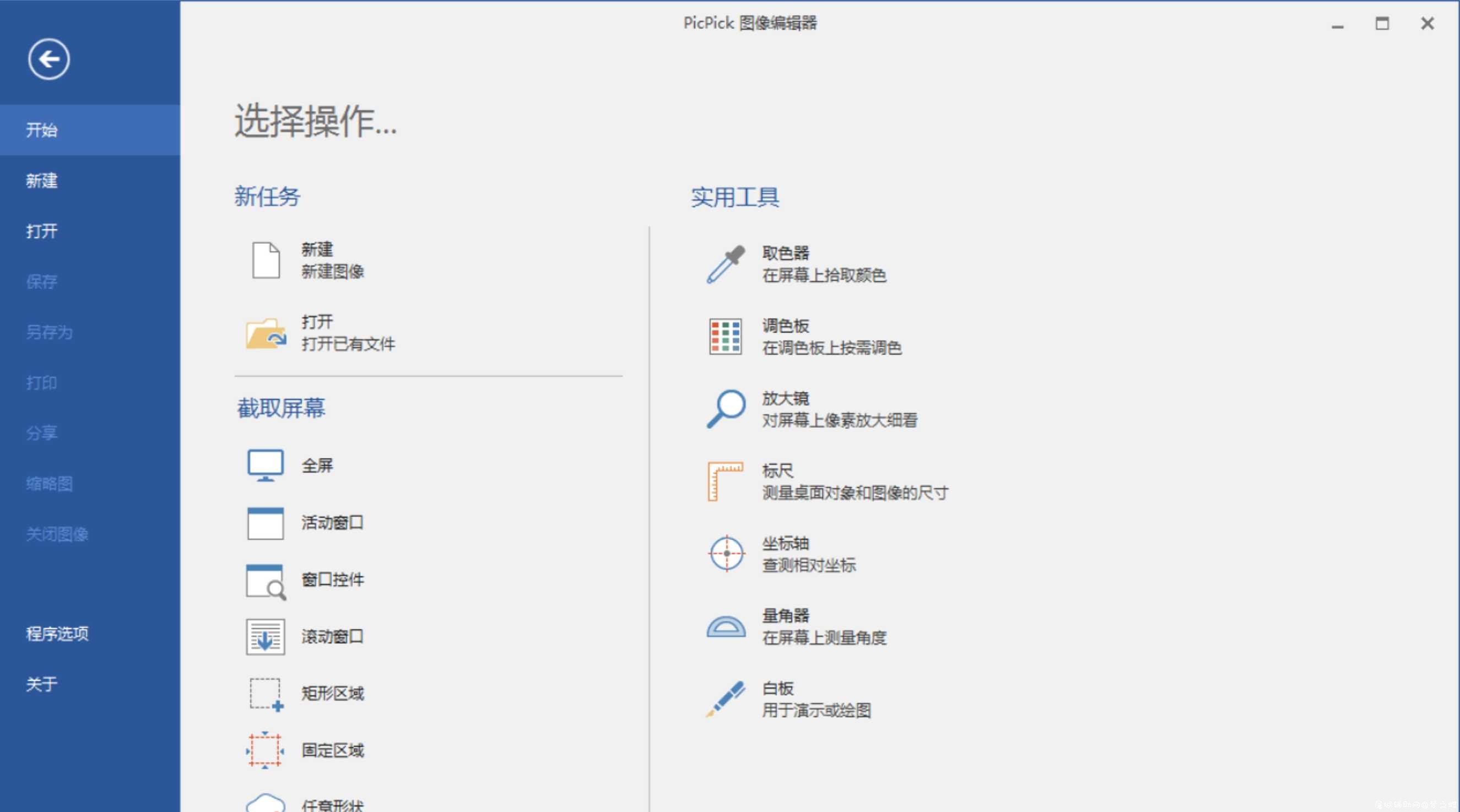Click 用于演示或绘图 description text
This screenshot has height=812, width=1460.
click(816, 711)
